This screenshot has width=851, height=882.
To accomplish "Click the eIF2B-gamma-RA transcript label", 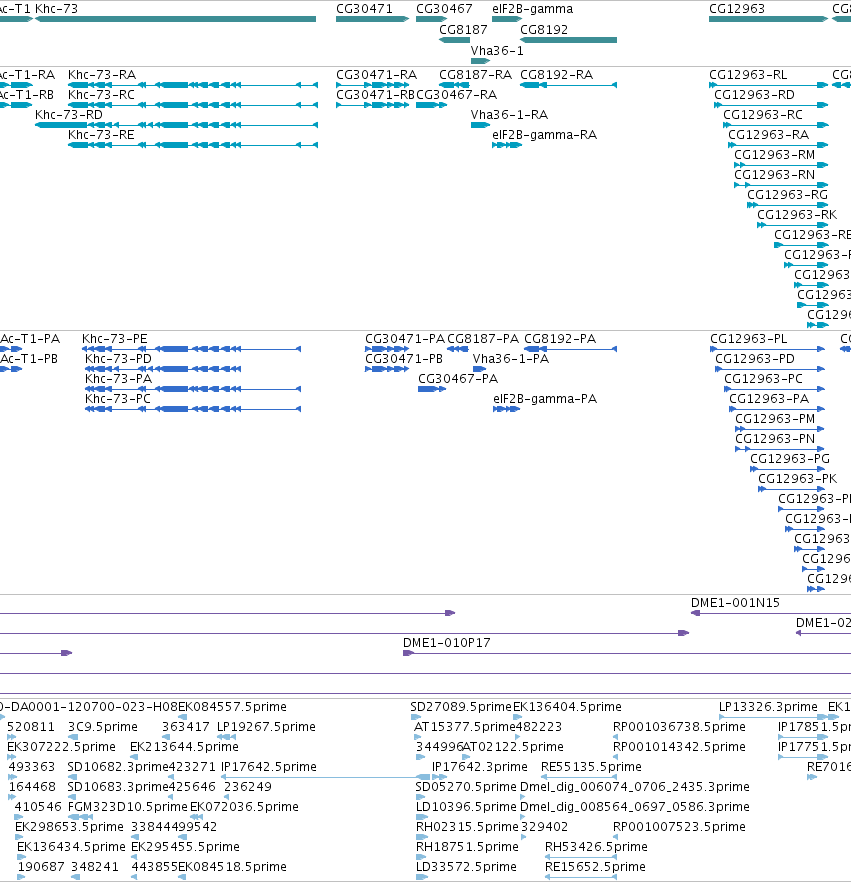I will click(x=544, y=134).
